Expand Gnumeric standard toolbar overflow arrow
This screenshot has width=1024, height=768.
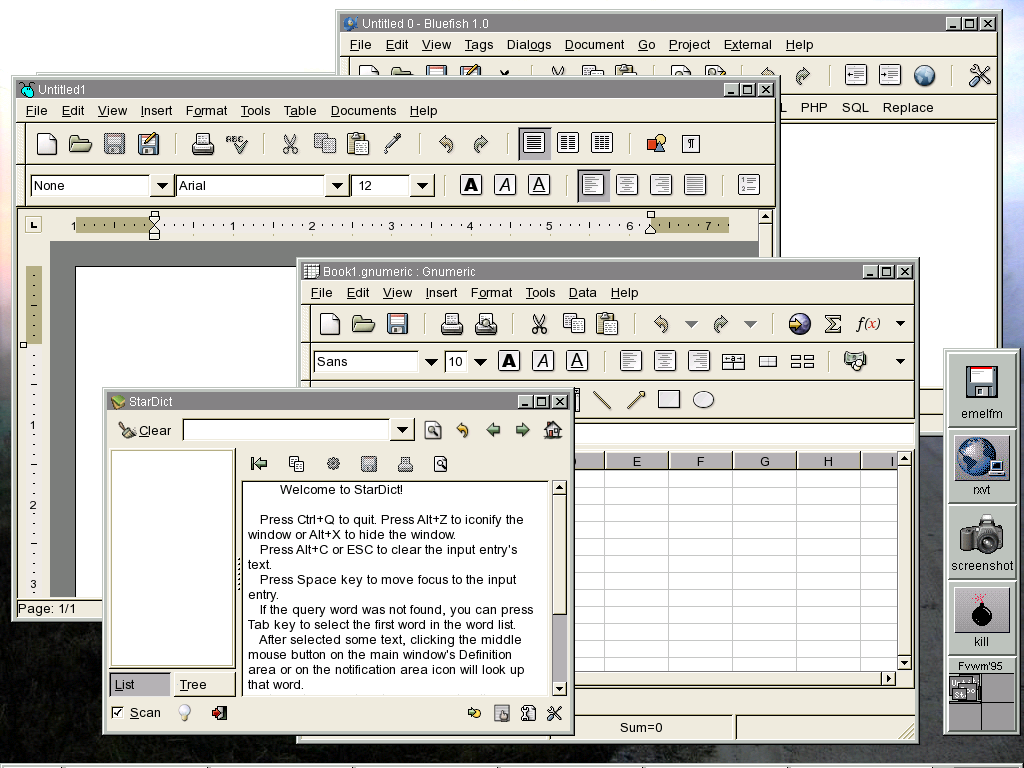901,323
